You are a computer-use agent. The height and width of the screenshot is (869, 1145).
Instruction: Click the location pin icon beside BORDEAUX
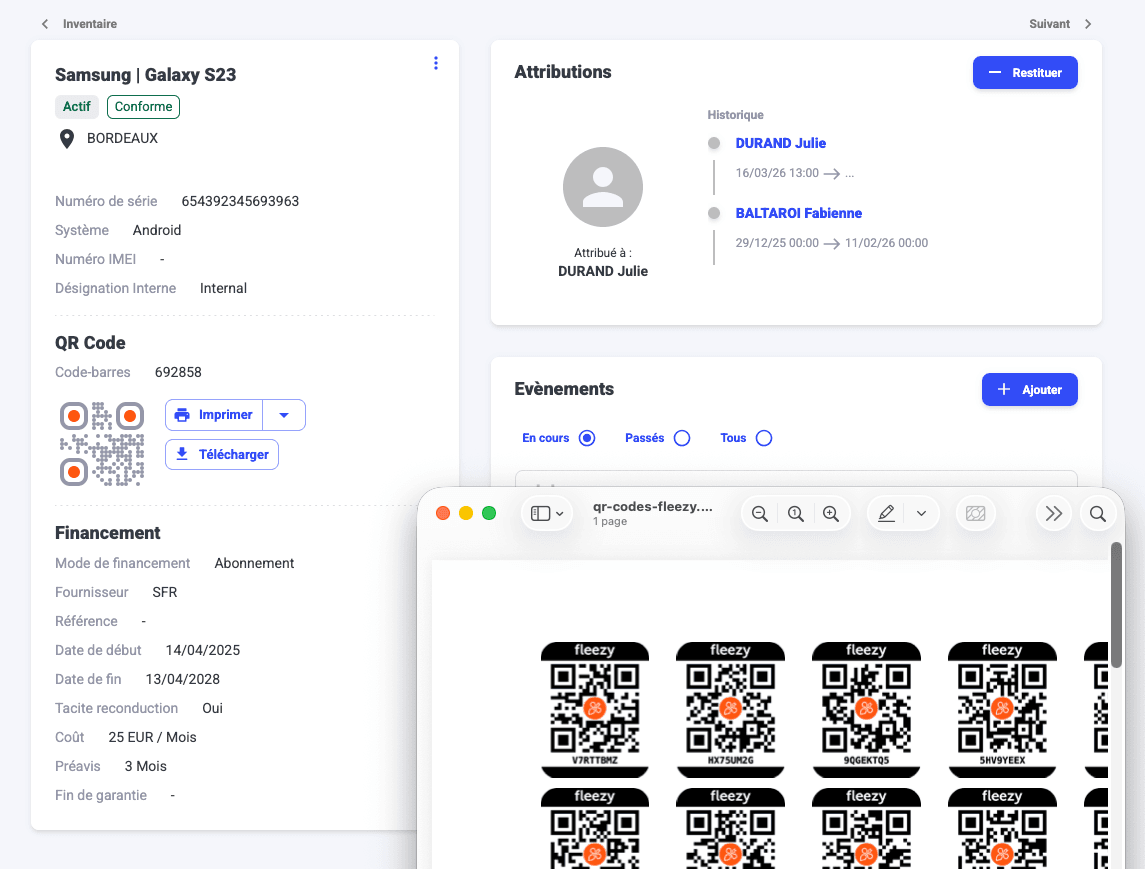pyautogui.click(x=66, y=139)
